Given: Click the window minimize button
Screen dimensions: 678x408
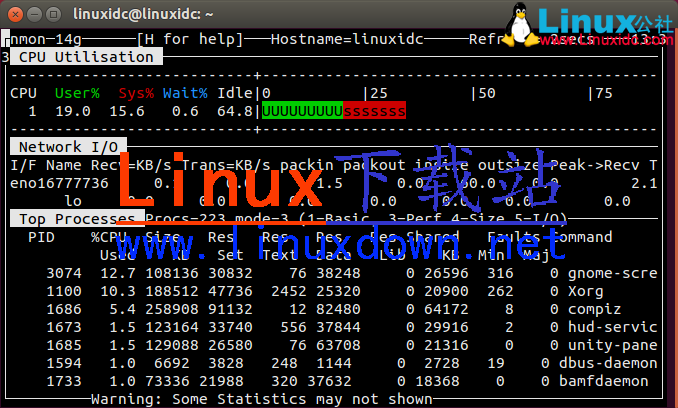Looking at the screenshot, I should point(35,15).
